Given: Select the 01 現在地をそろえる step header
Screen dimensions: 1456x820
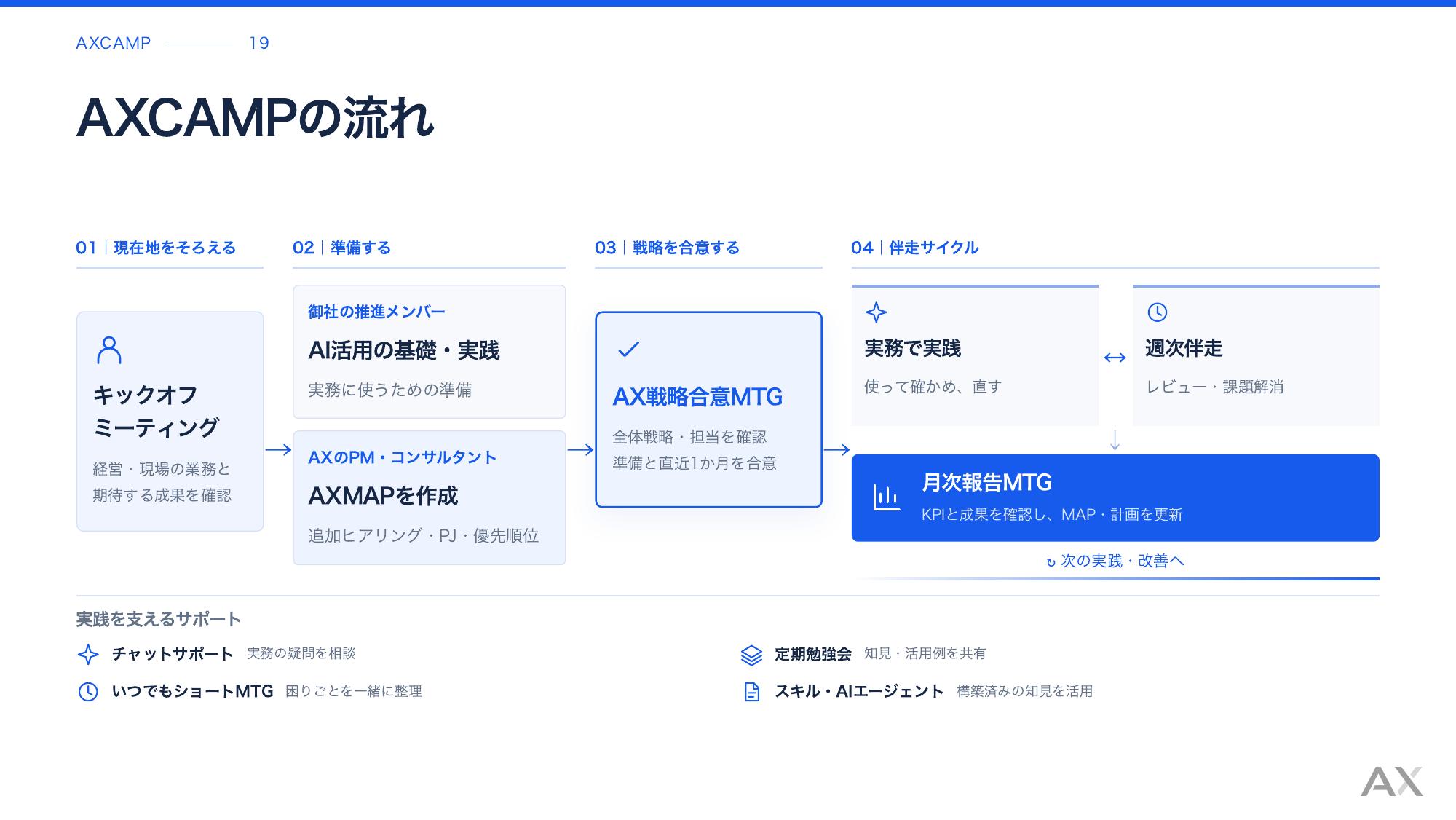Looking at the screenshot, I should 156,248.
